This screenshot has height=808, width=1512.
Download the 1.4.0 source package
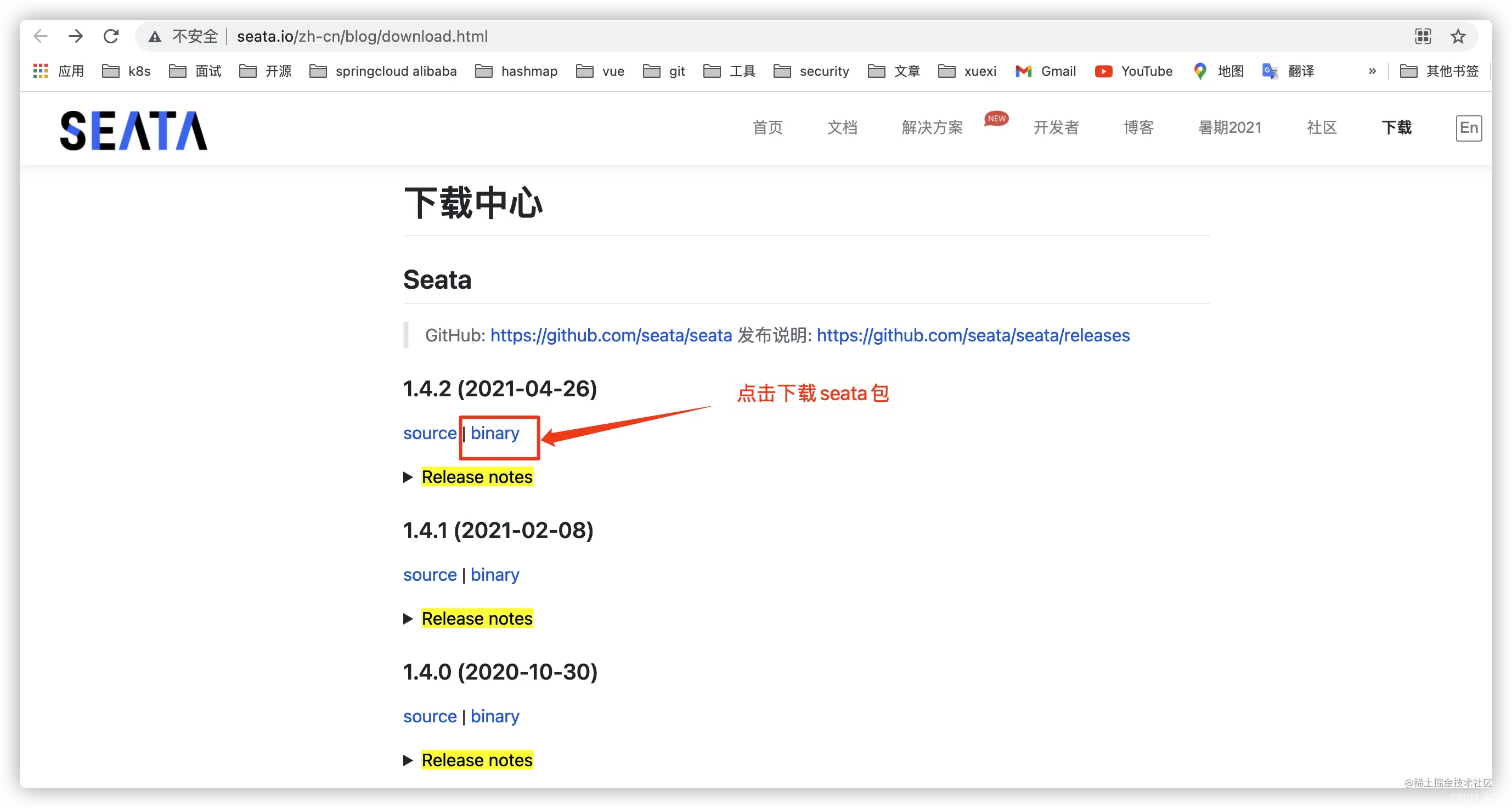[x=430, y=716]
